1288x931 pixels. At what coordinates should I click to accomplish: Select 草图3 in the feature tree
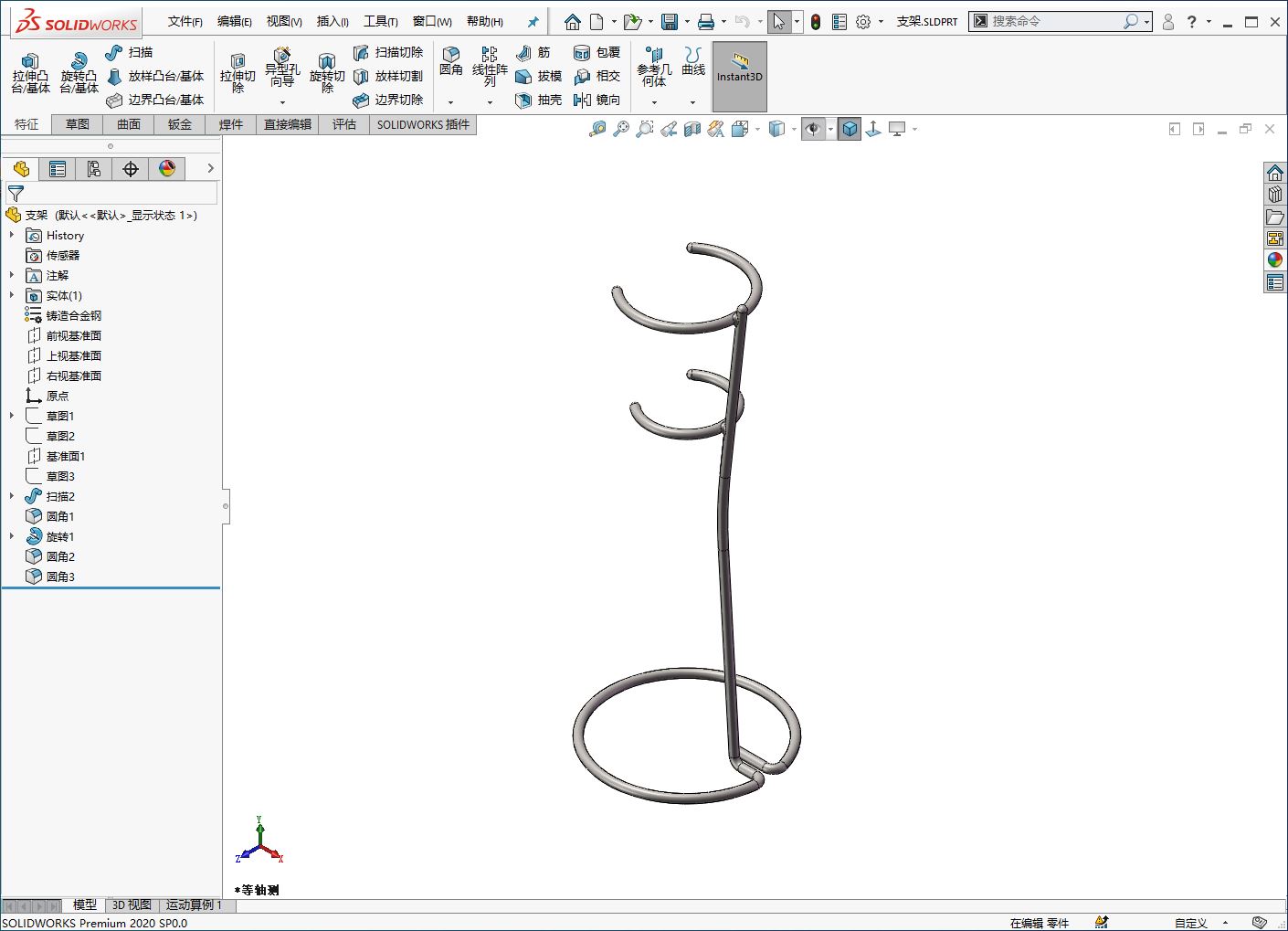(60, 476)
